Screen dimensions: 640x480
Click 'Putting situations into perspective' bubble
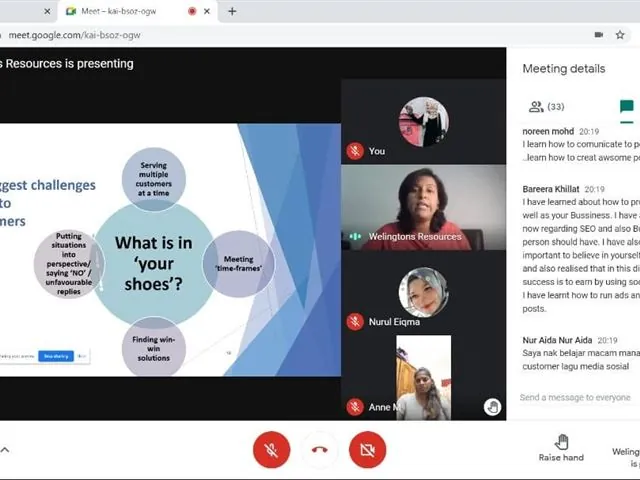[x=69, y=264]
